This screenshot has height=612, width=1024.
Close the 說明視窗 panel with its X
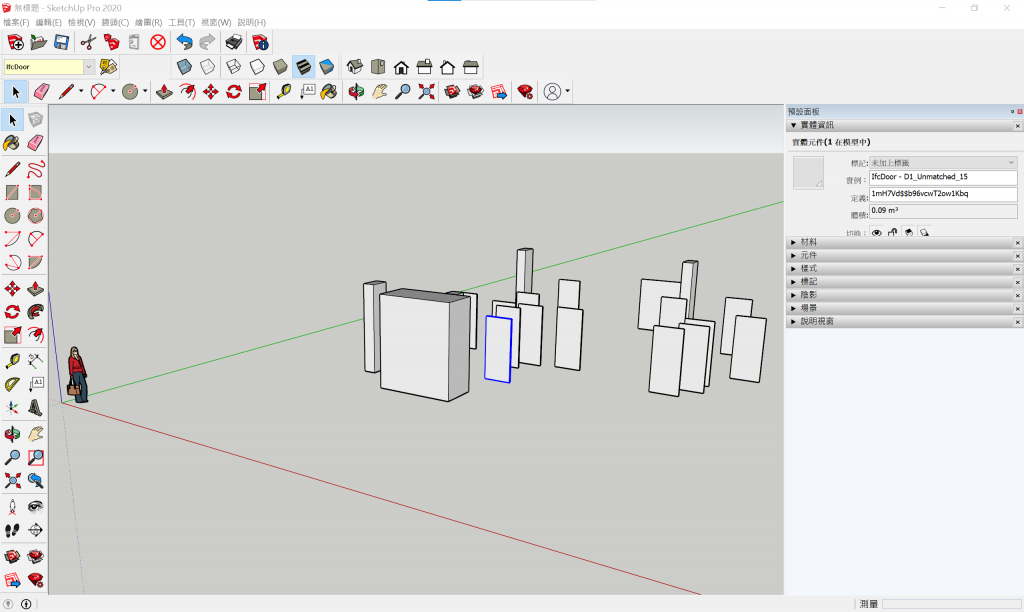click(1017, 322)
